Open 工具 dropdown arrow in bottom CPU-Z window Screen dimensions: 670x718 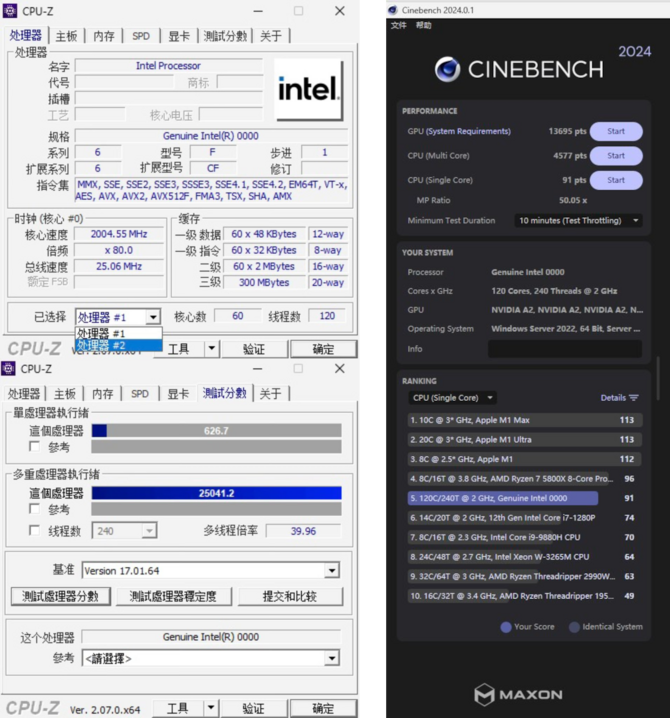[211, 708]
